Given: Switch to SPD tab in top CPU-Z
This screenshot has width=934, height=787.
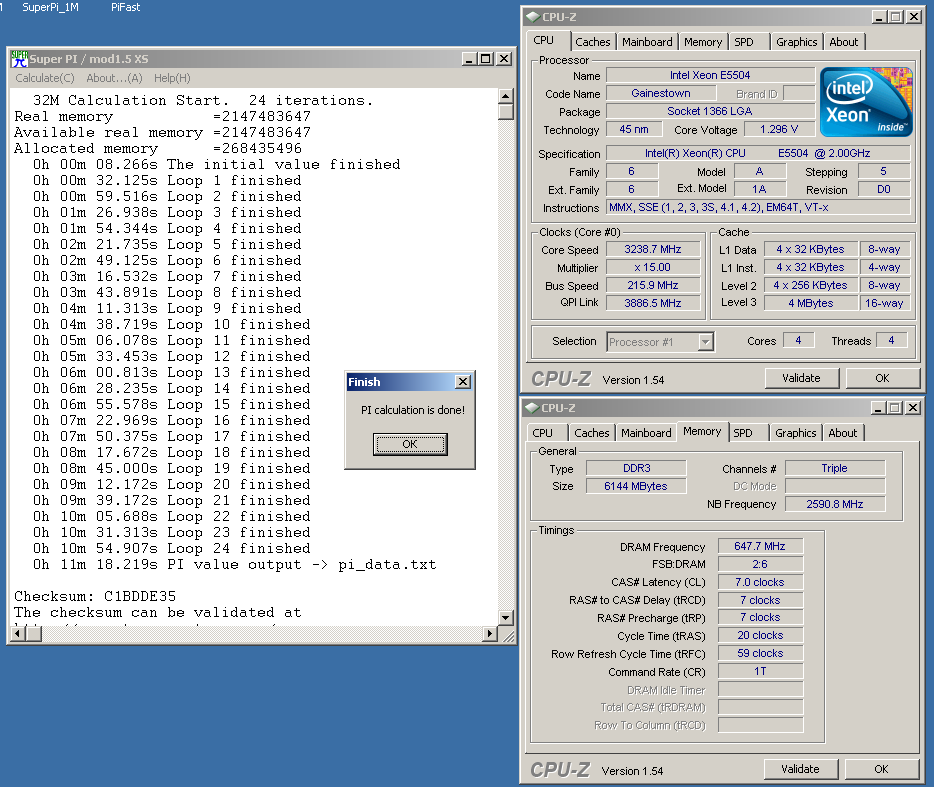Looking at the screenshot, I should [x=745, y=42].
